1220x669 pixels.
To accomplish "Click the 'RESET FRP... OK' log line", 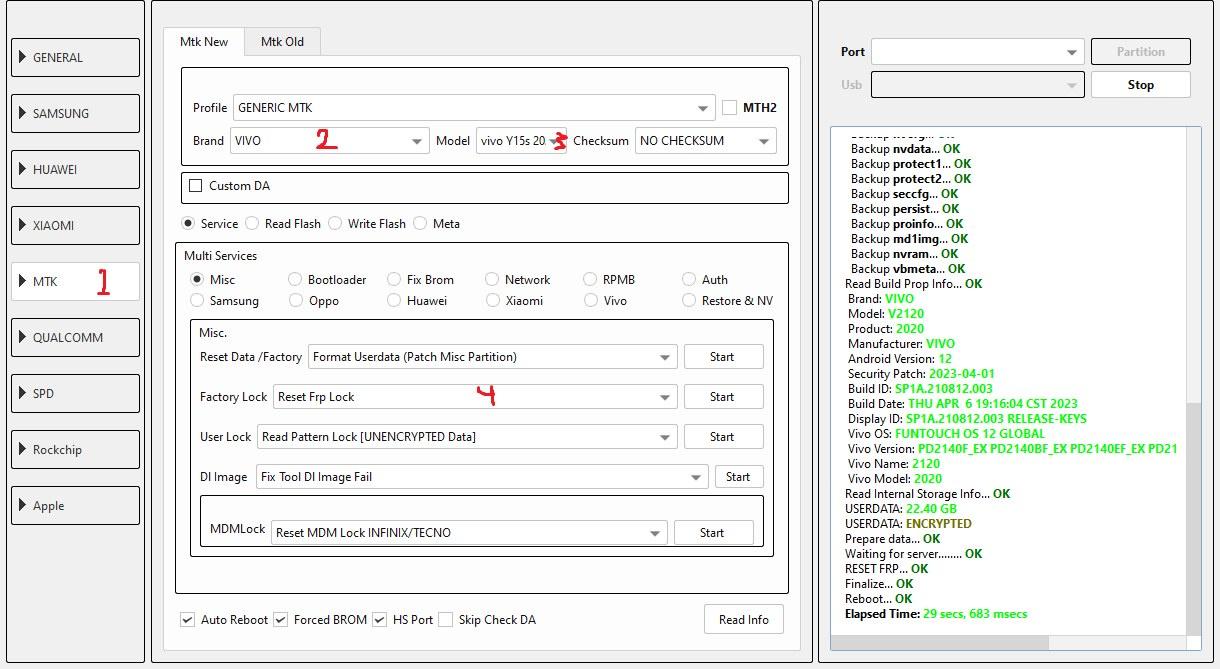I will pyautogui.click(x=886, y=569).
